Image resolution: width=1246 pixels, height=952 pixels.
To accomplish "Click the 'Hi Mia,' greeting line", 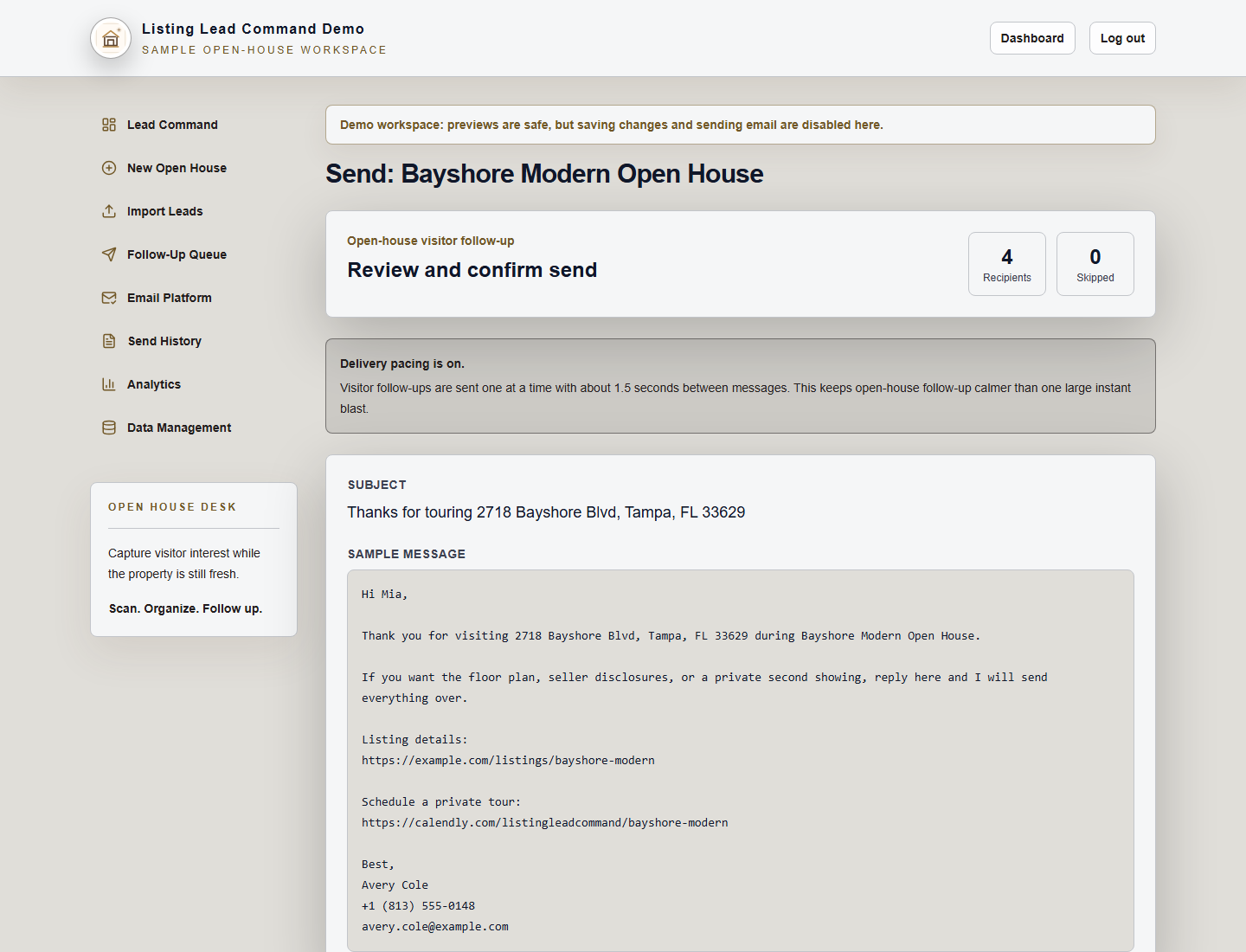I will pos(384,594).
